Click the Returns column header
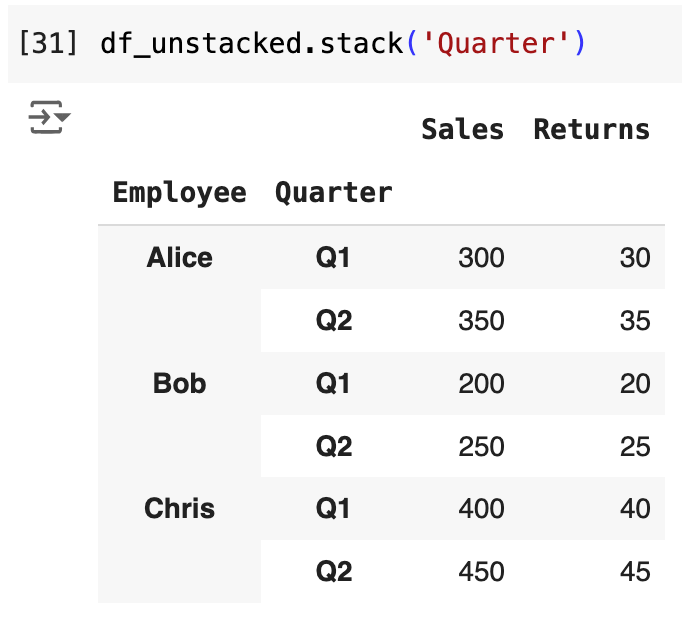The width and height of the screenshot is (682, 632). coord(591,129)
